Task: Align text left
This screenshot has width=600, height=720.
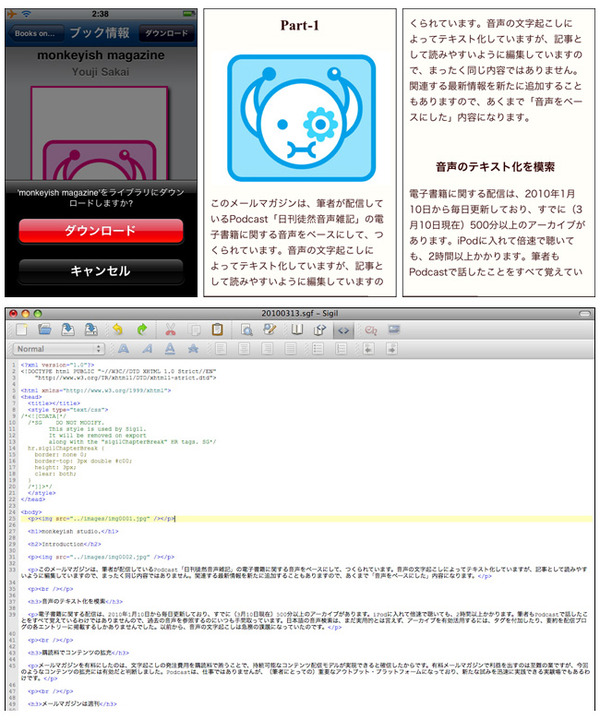Action: (x=221, y=349)
